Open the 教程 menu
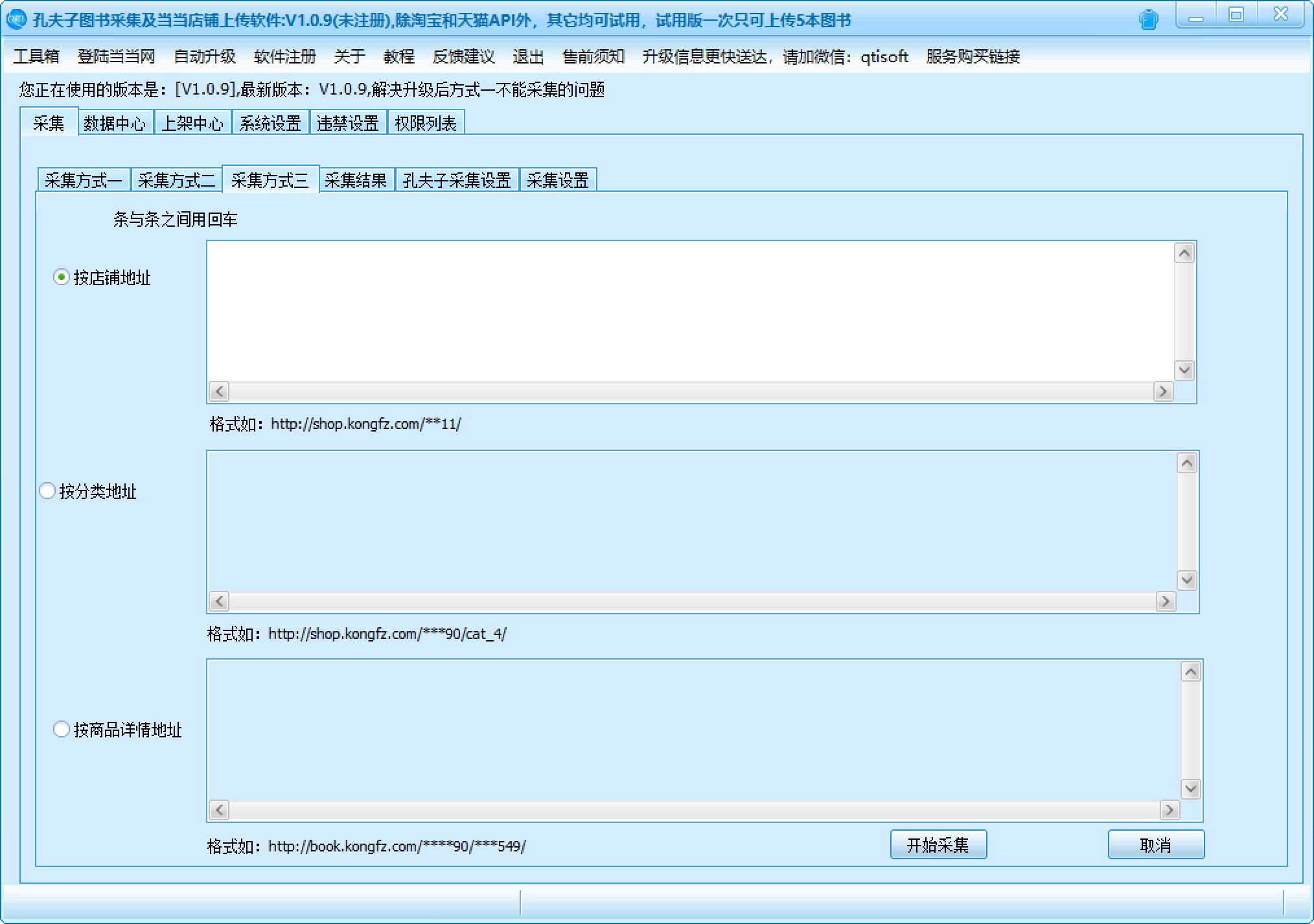This screenshot has height=924, width=1314. pyautogui.click(x=399, y=57)
